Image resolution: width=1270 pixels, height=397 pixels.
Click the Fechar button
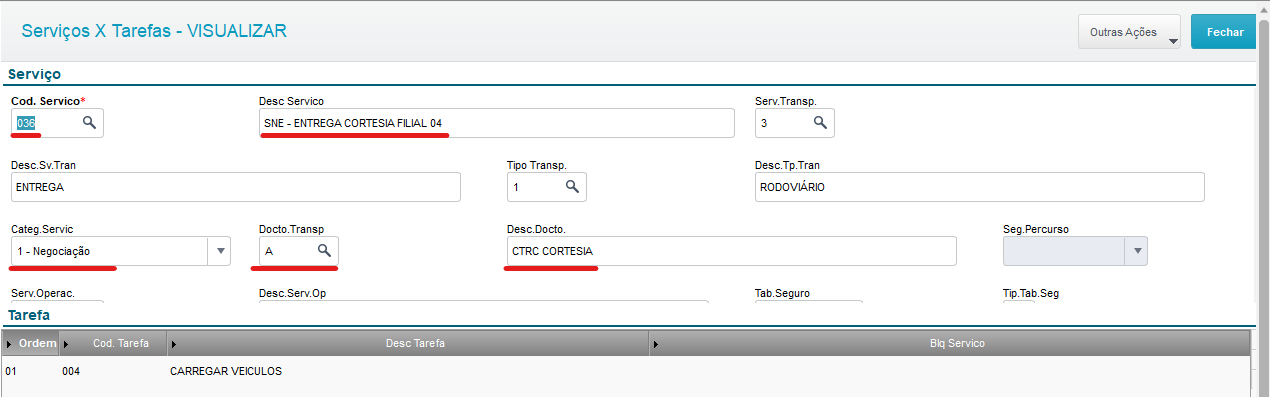(x=1224, y=32)
